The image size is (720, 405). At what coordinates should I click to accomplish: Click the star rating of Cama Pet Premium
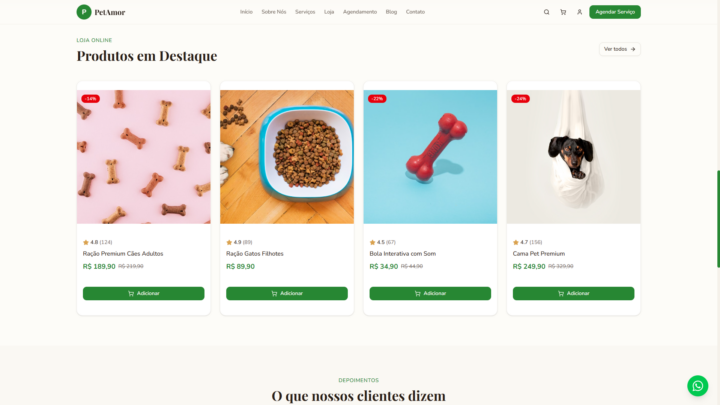coord(527,242)
